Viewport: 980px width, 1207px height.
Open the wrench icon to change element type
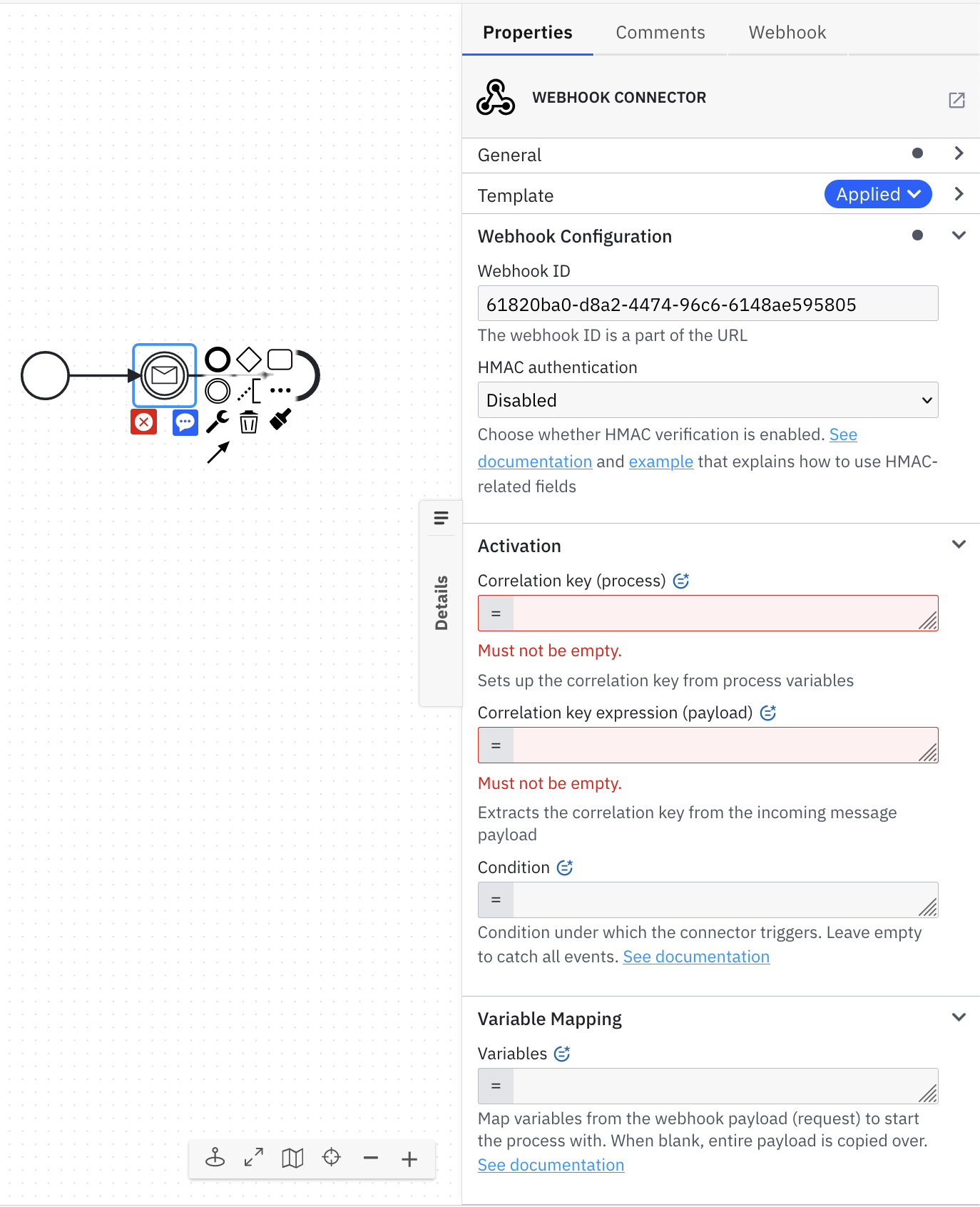(217, 422)
